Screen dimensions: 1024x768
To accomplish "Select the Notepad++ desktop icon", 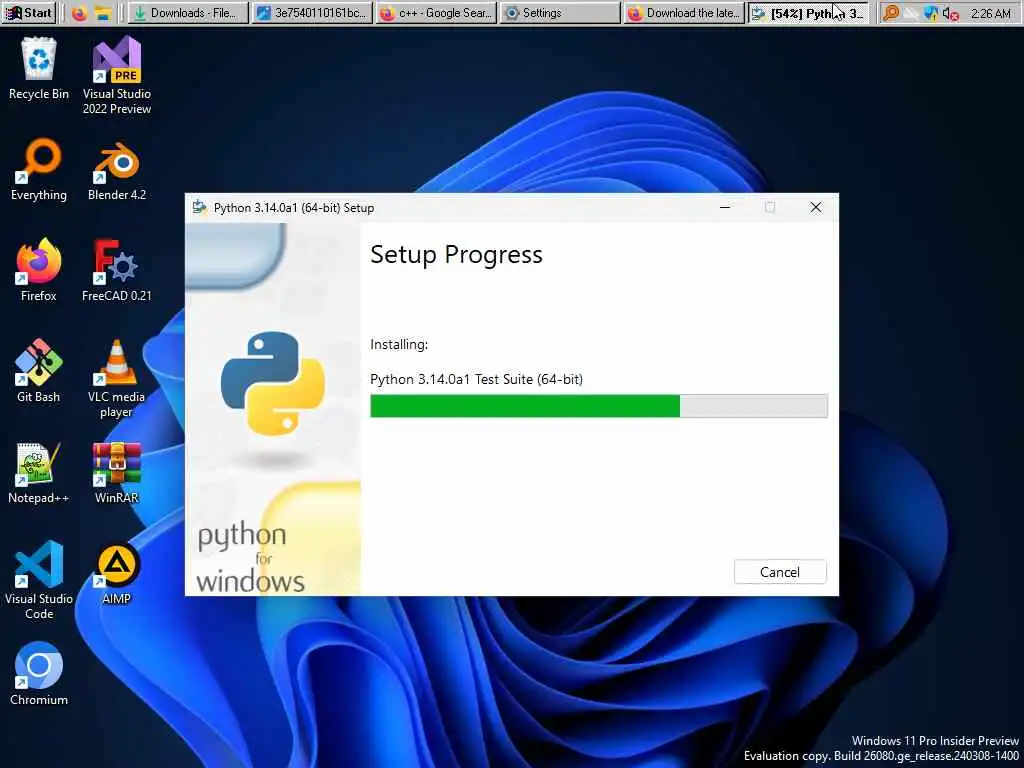I will pos(39,472).
